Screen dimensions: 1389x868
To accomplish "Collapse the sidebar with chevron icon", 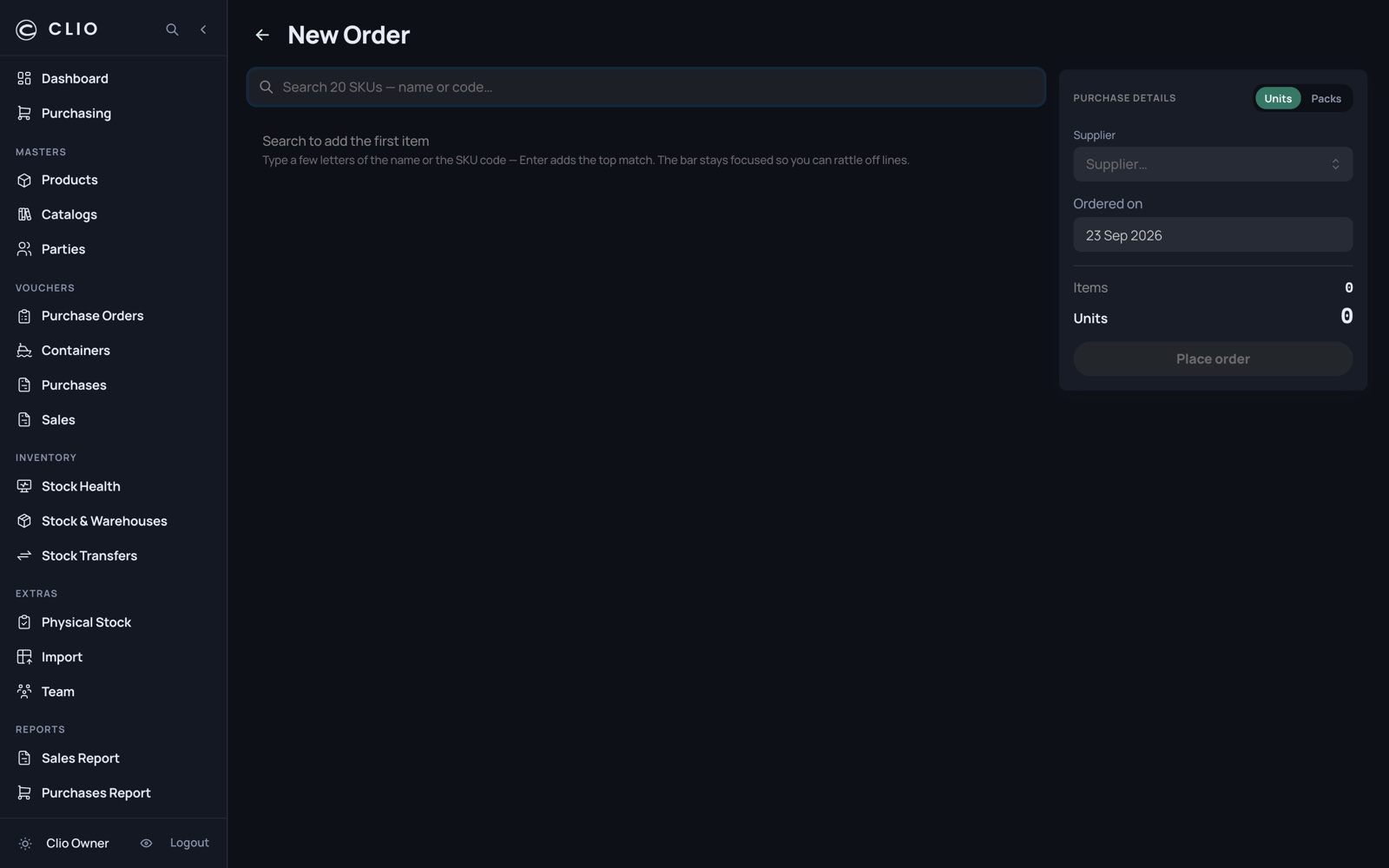I will click(203, 30).
